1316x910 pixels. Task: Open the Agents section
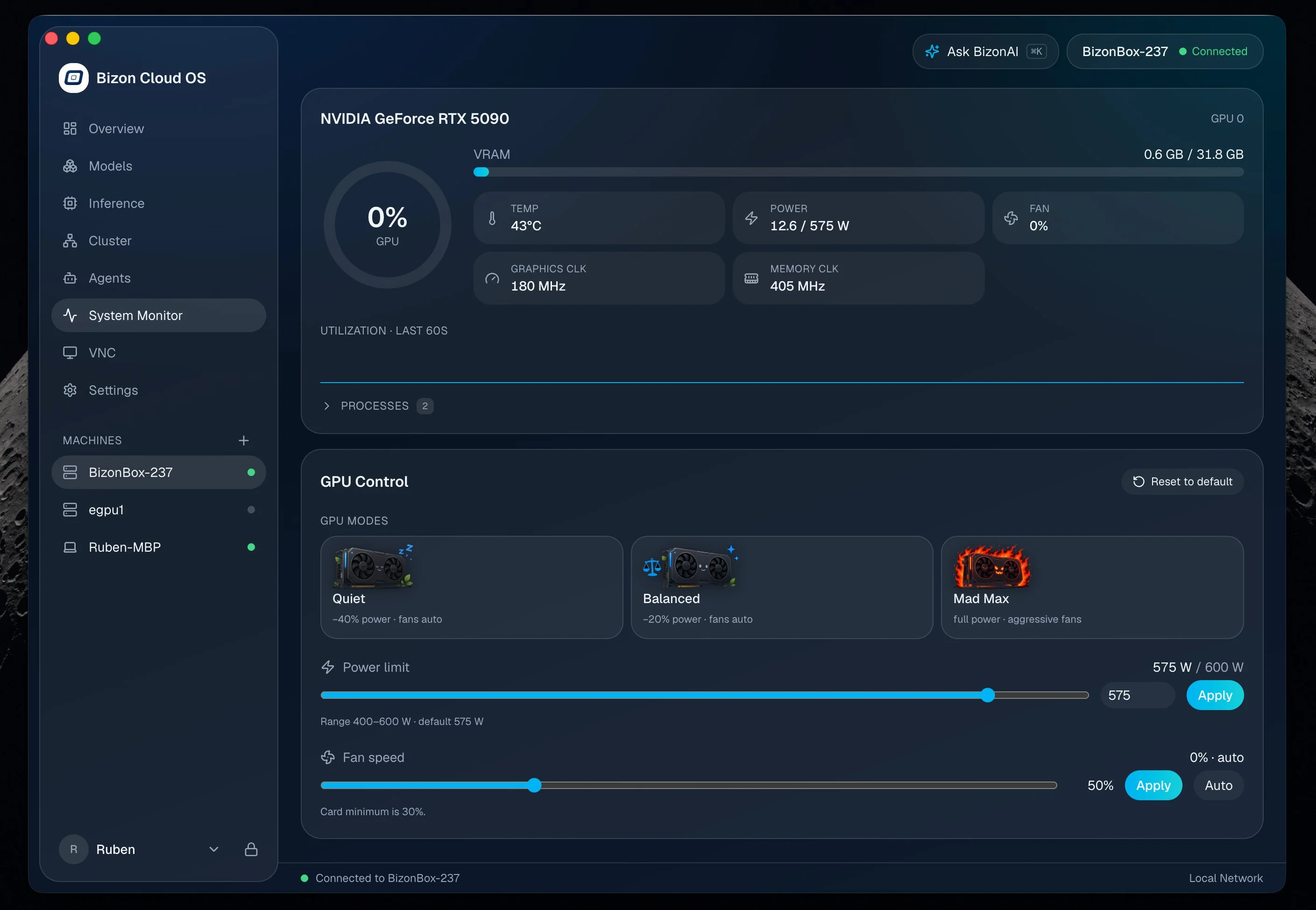pyautogui.click(x=158, y=278)
